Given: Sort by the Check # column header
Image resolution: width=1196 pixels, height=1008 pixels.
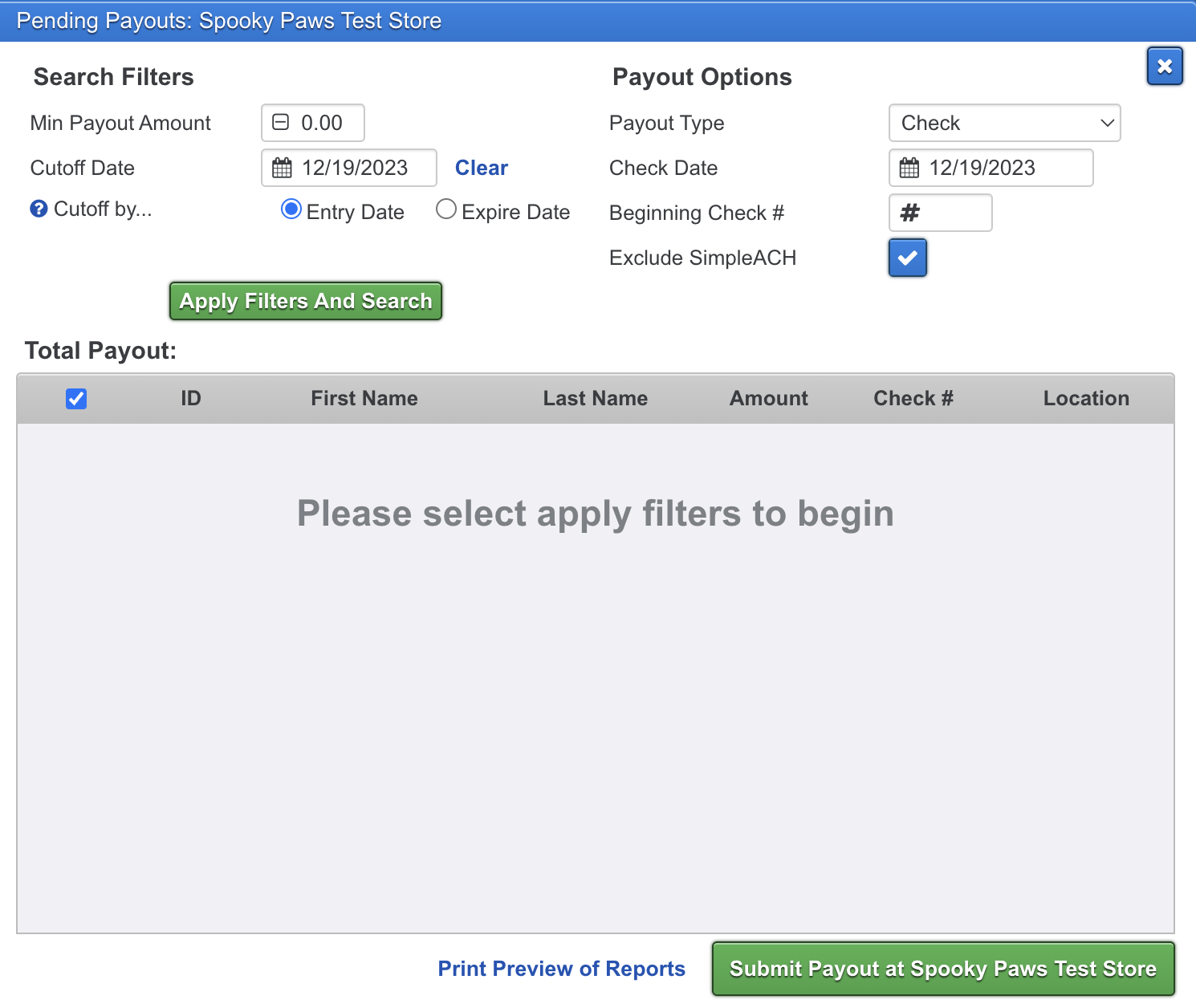Looking at the screenshot, I should 913,399.
